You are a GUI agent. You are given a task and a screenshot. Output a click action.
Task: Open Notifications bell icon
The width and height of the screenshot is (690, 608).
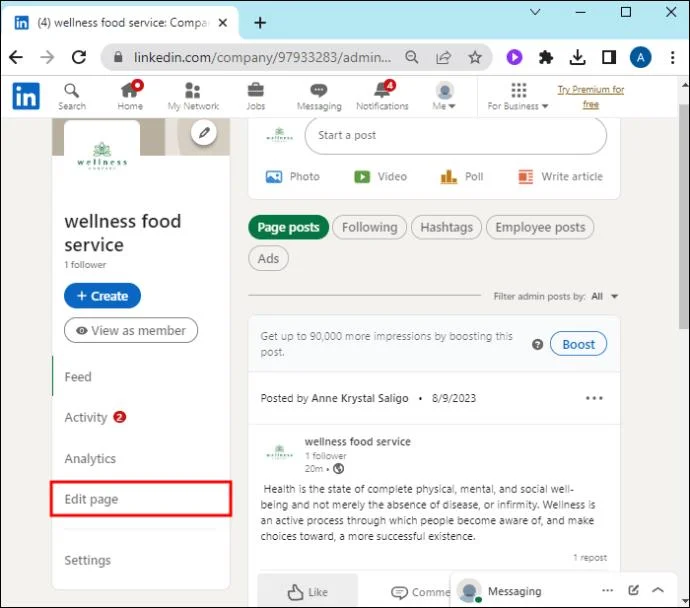tap(382, 96)
